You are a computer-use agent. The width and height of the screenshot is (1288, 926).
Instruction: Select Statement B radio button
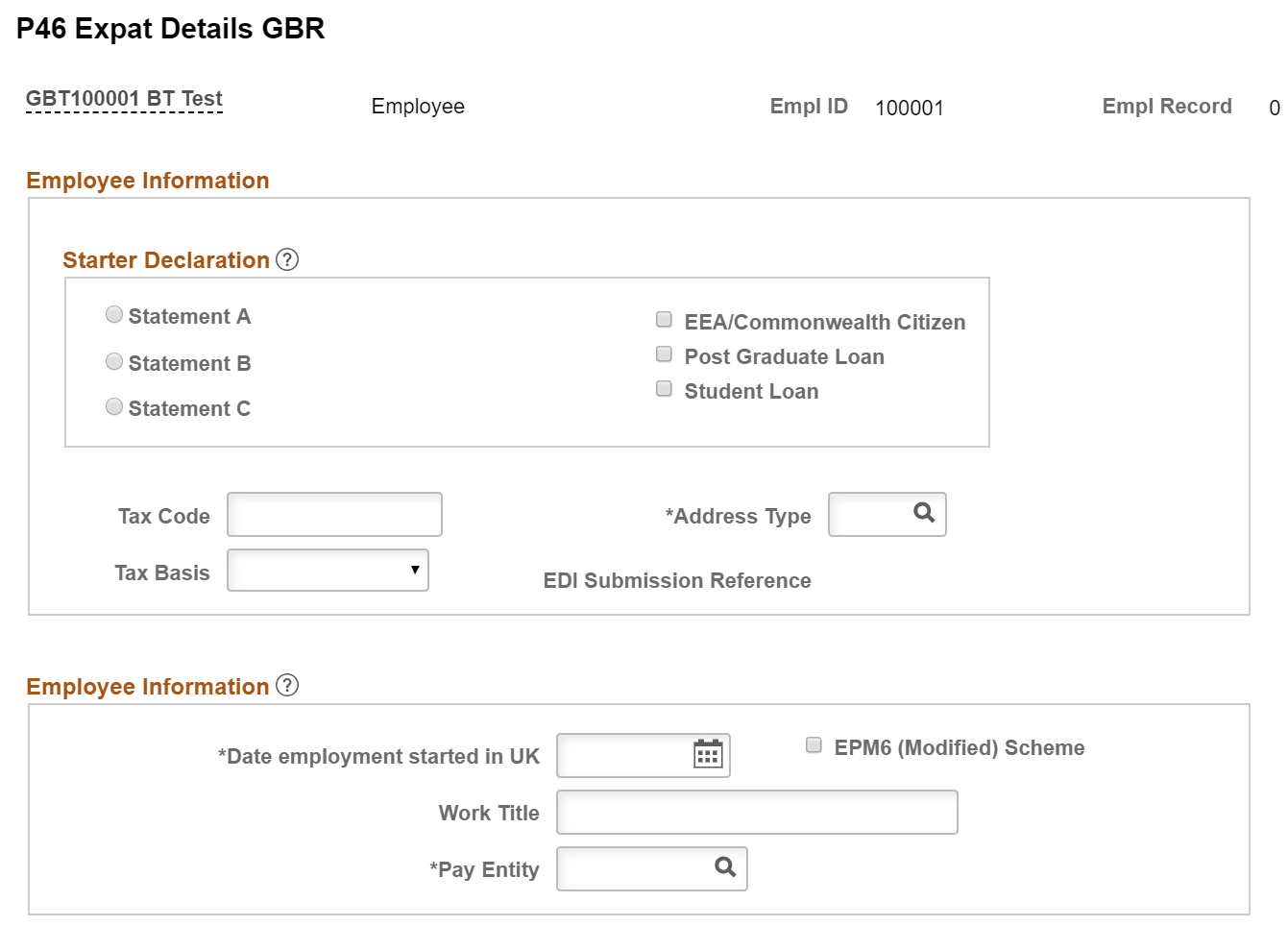(114, 361)
